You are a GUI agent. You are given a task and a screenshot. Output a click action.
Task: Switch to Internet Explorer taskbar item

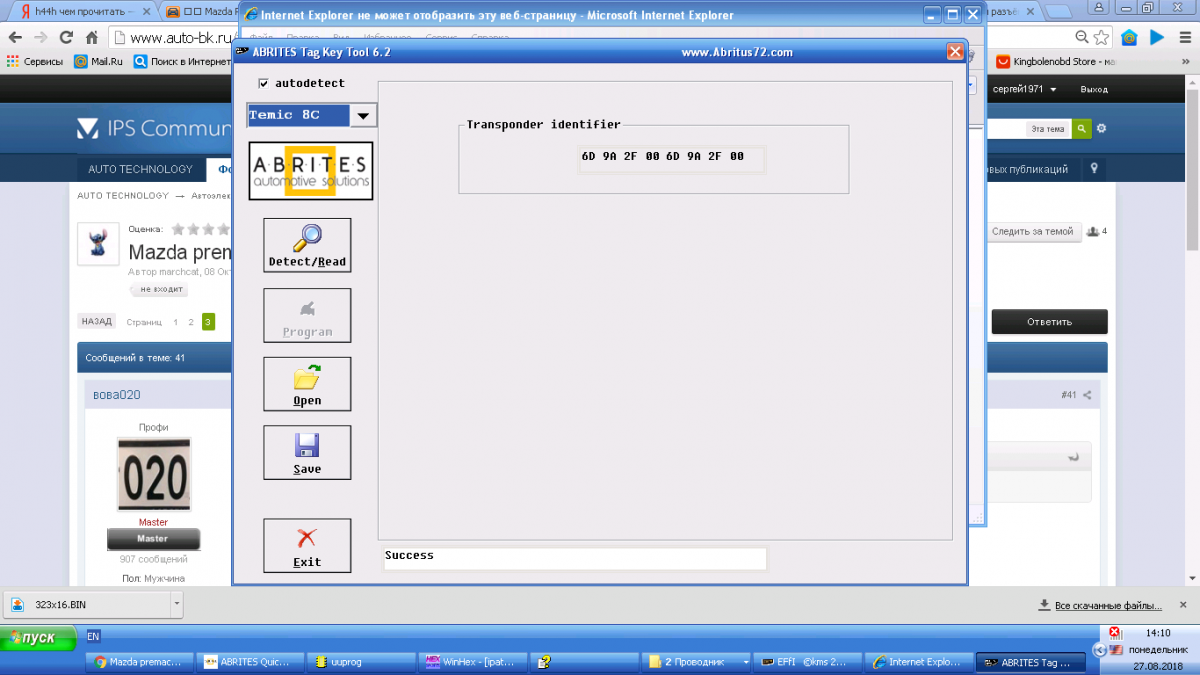coord(918,662)
